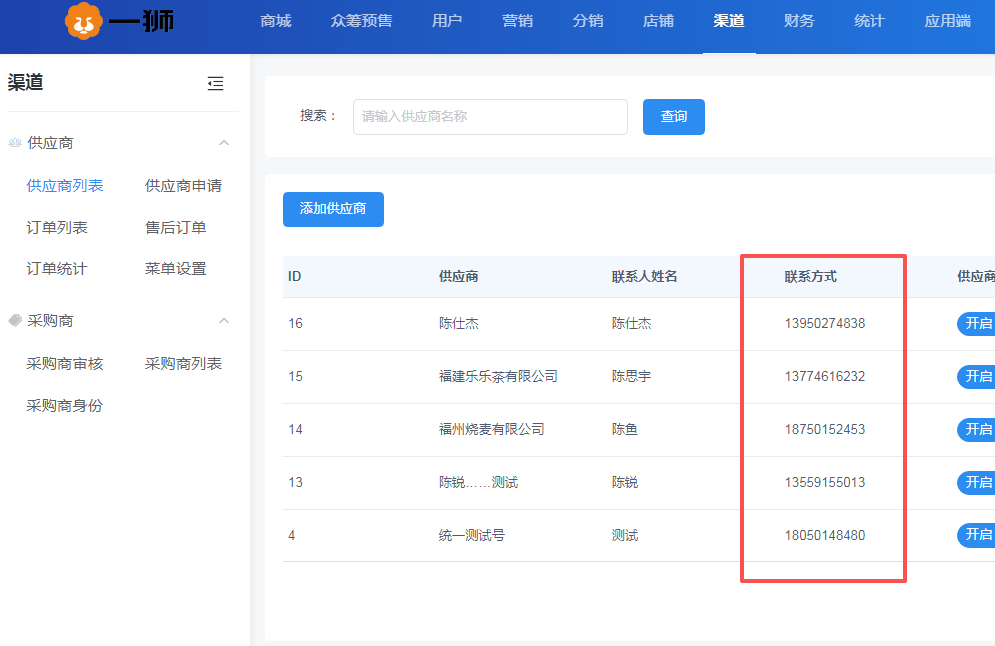The image size is (995, 646).
Task: Toggle the 开启 switch for 福建乐乐茶有限公司
Action: coord(976,376)
